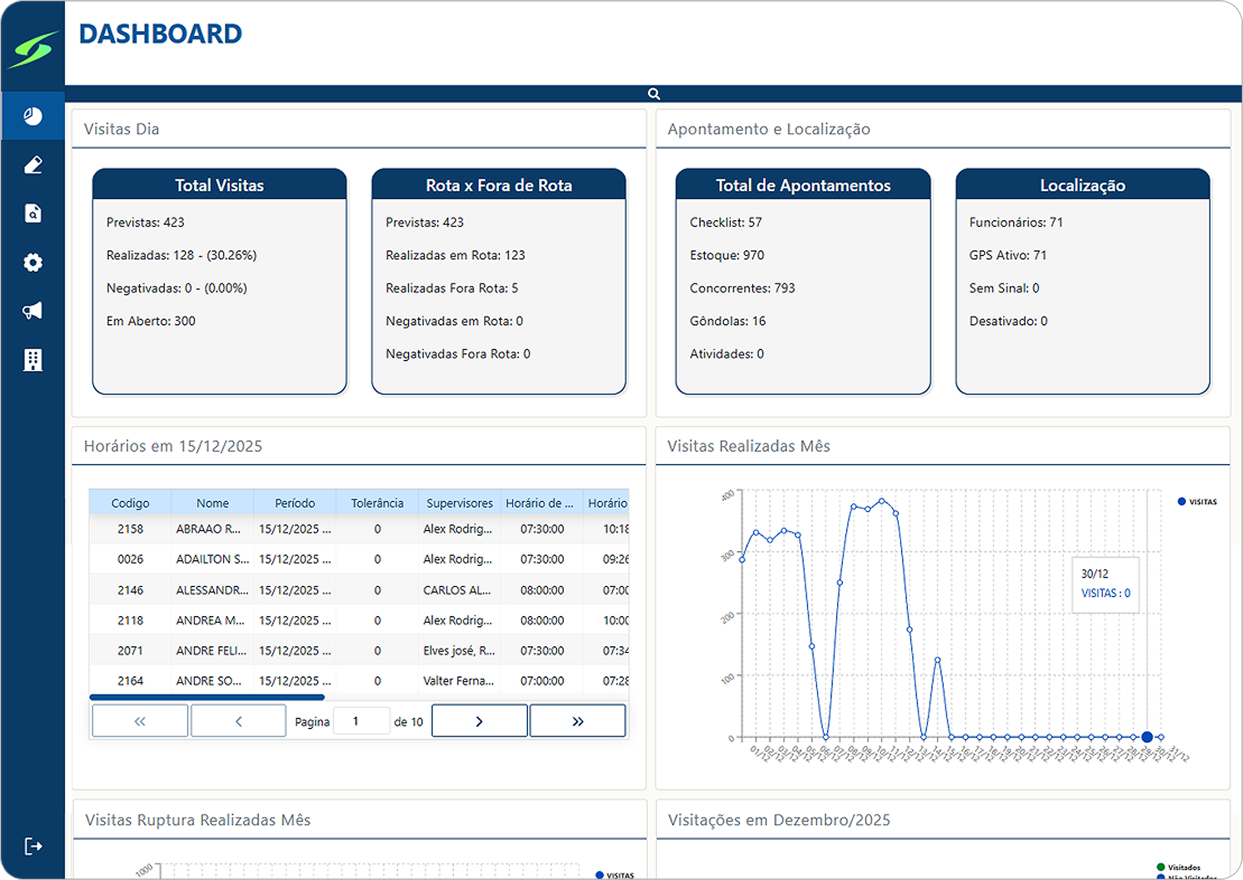1243x880 pixels.
Task: Open the document search sidebar icon
Action: click(33, 213)
